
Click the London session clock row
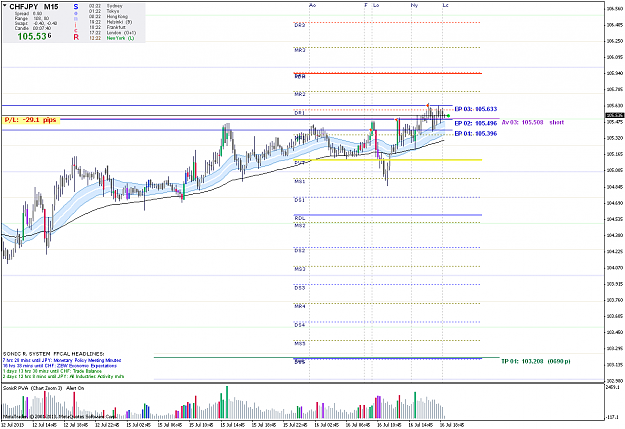112,33
